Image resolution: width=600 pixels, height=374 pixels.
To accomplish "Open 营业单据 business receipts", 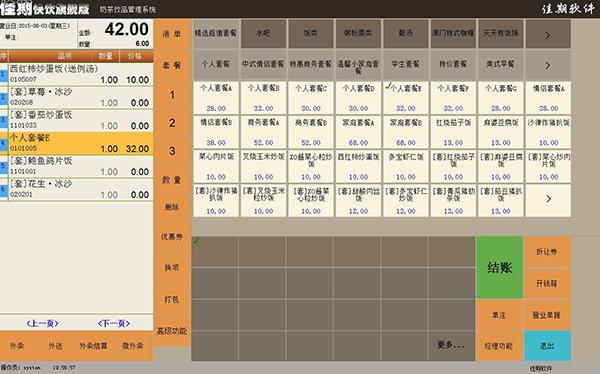I will [547, 315].
